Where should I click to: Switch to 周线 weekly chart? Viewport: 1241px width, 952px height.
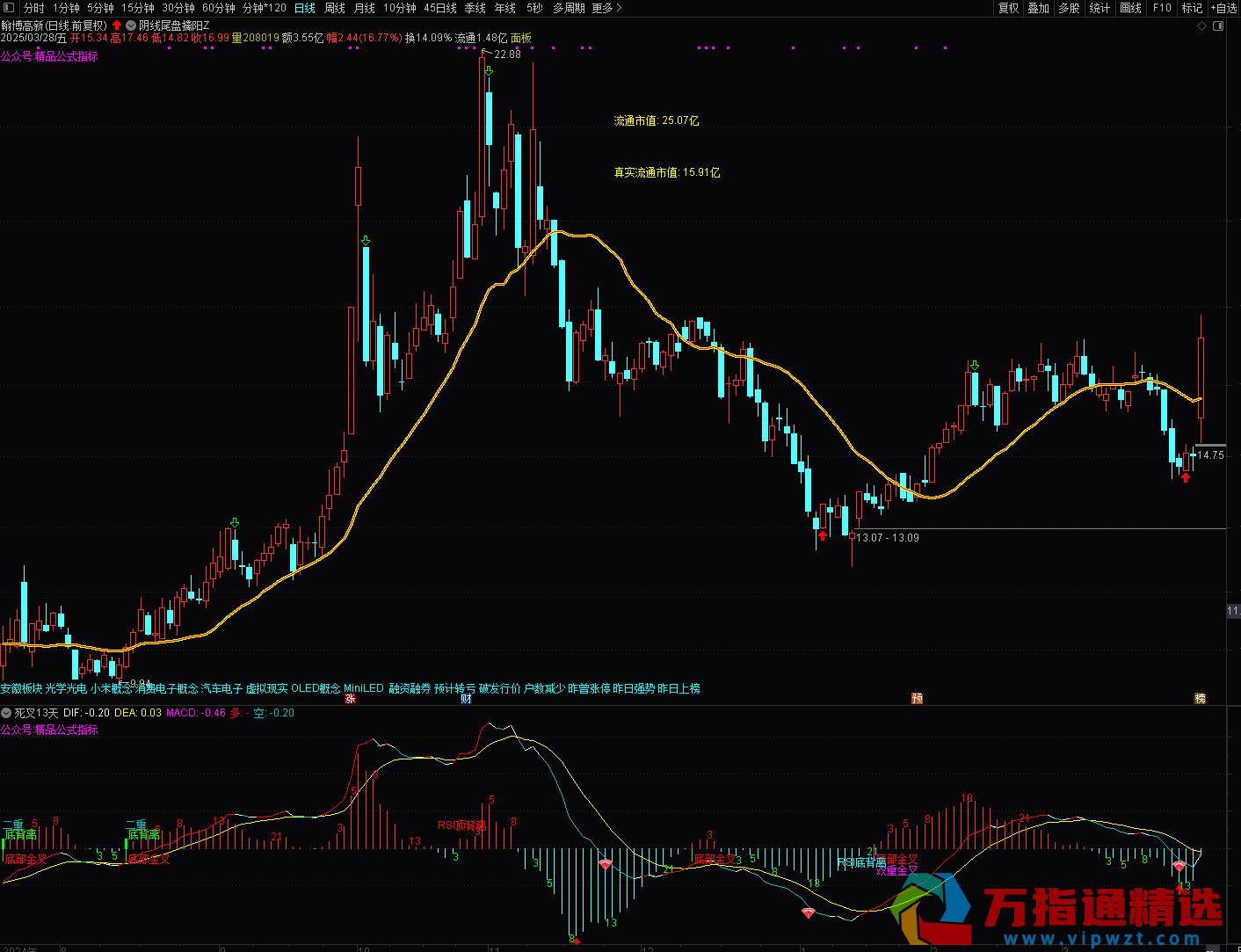(335, 8)
